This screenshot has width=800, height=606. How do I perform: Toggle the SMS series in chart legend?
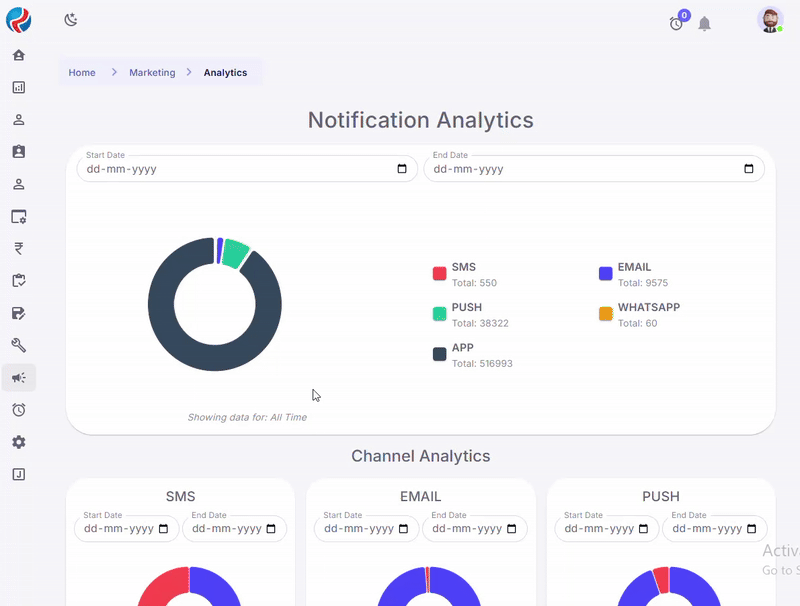pyautogui.click(x=463, y=267)
